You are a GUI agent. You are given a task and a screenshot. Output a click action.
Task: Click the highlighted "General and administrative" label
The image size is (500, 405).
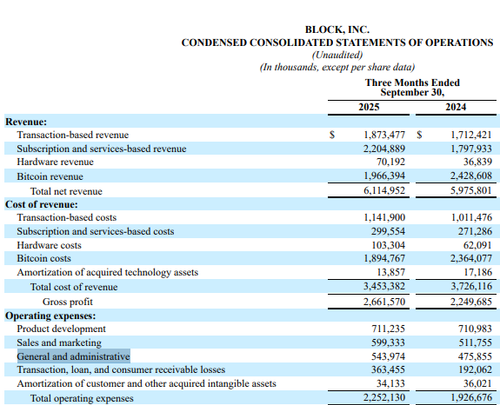point(73,357)
